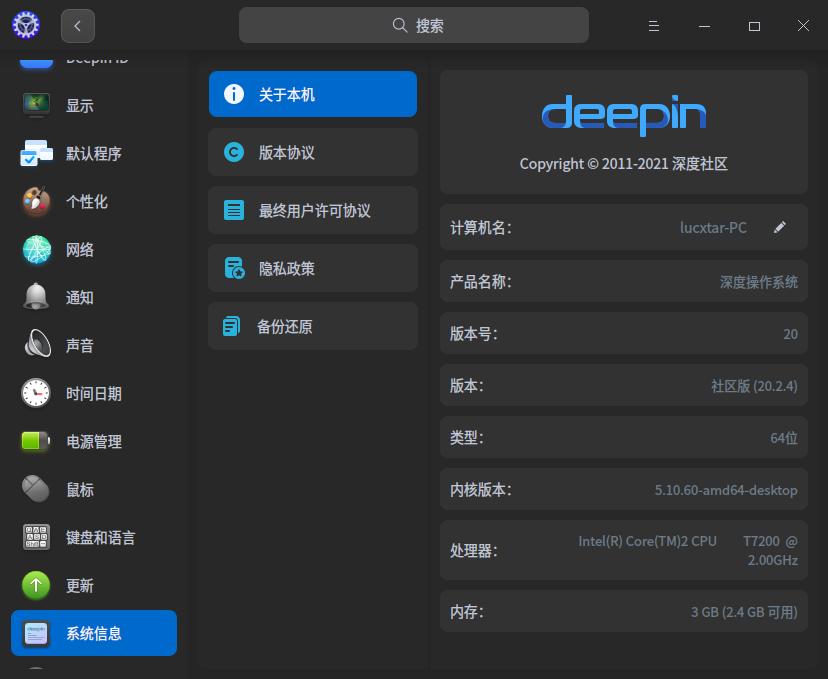Open 隐私政策
This screenshot has width=828, height=679.
click(312, 268)
